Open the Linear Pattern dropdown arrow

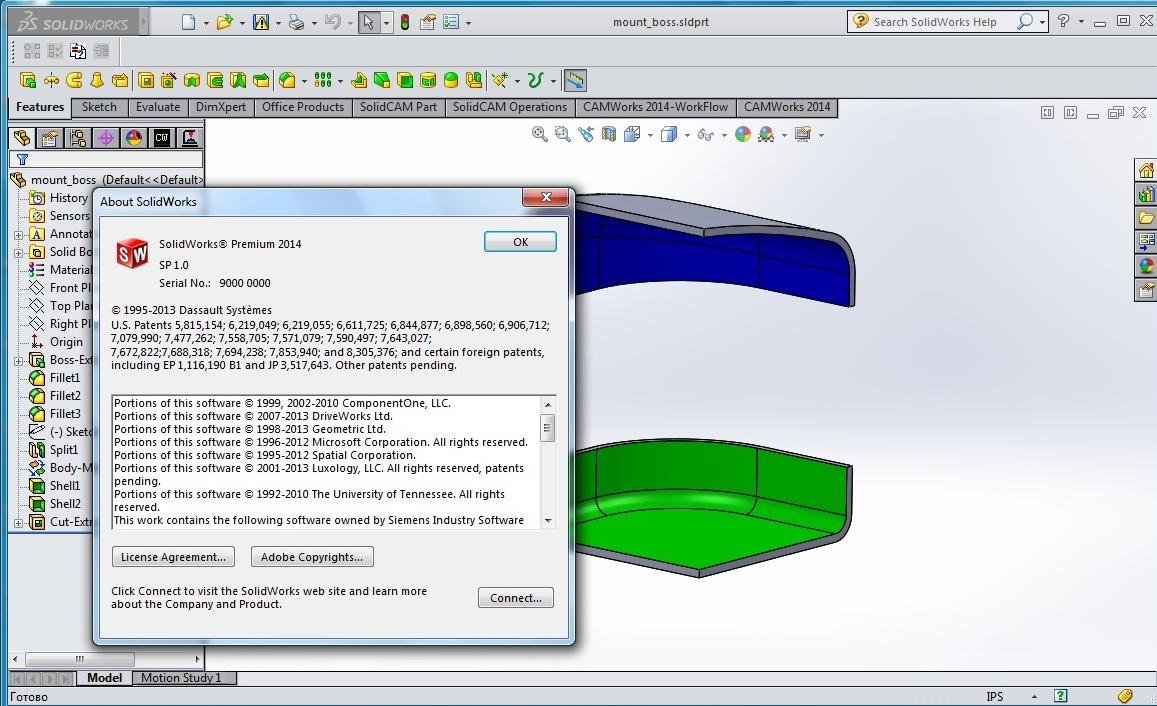click(x=340, y=81)
